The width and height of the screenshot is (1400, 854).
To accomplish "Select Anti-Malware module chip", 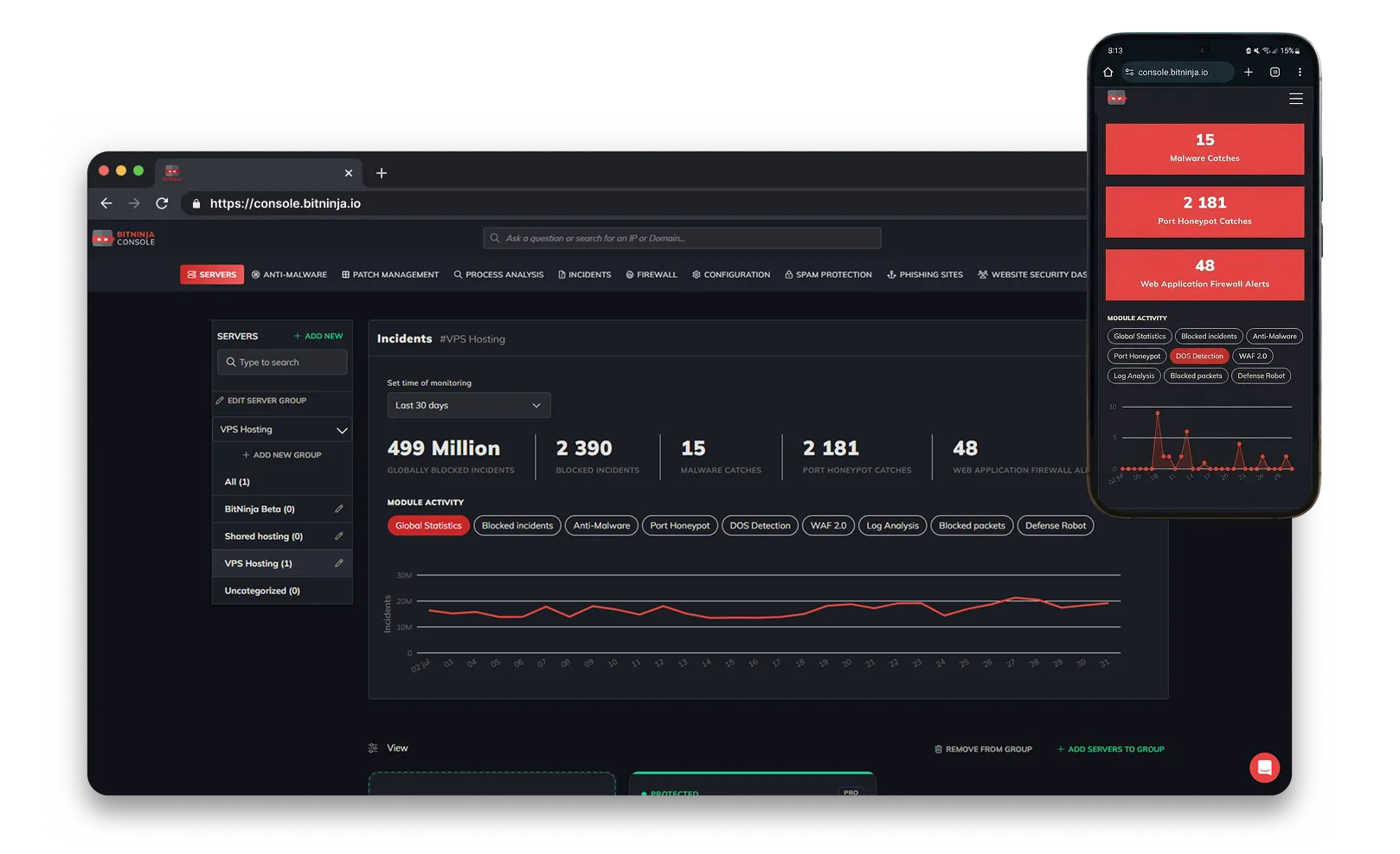I will pyautogui.click(x=601, y=525).
